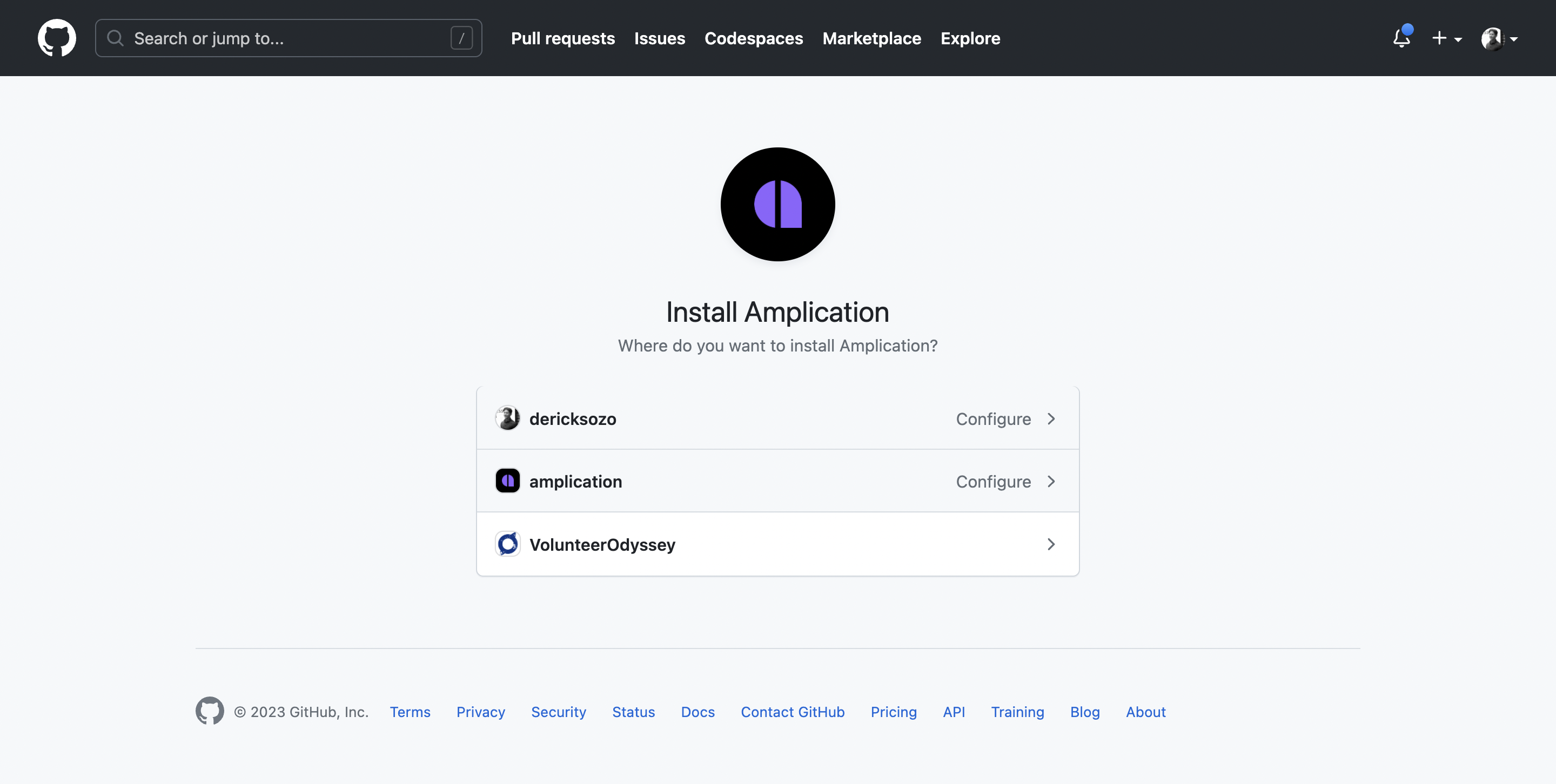Click Configure for amplication
The width and height of the screenshot is (1556, 784).
993,481
